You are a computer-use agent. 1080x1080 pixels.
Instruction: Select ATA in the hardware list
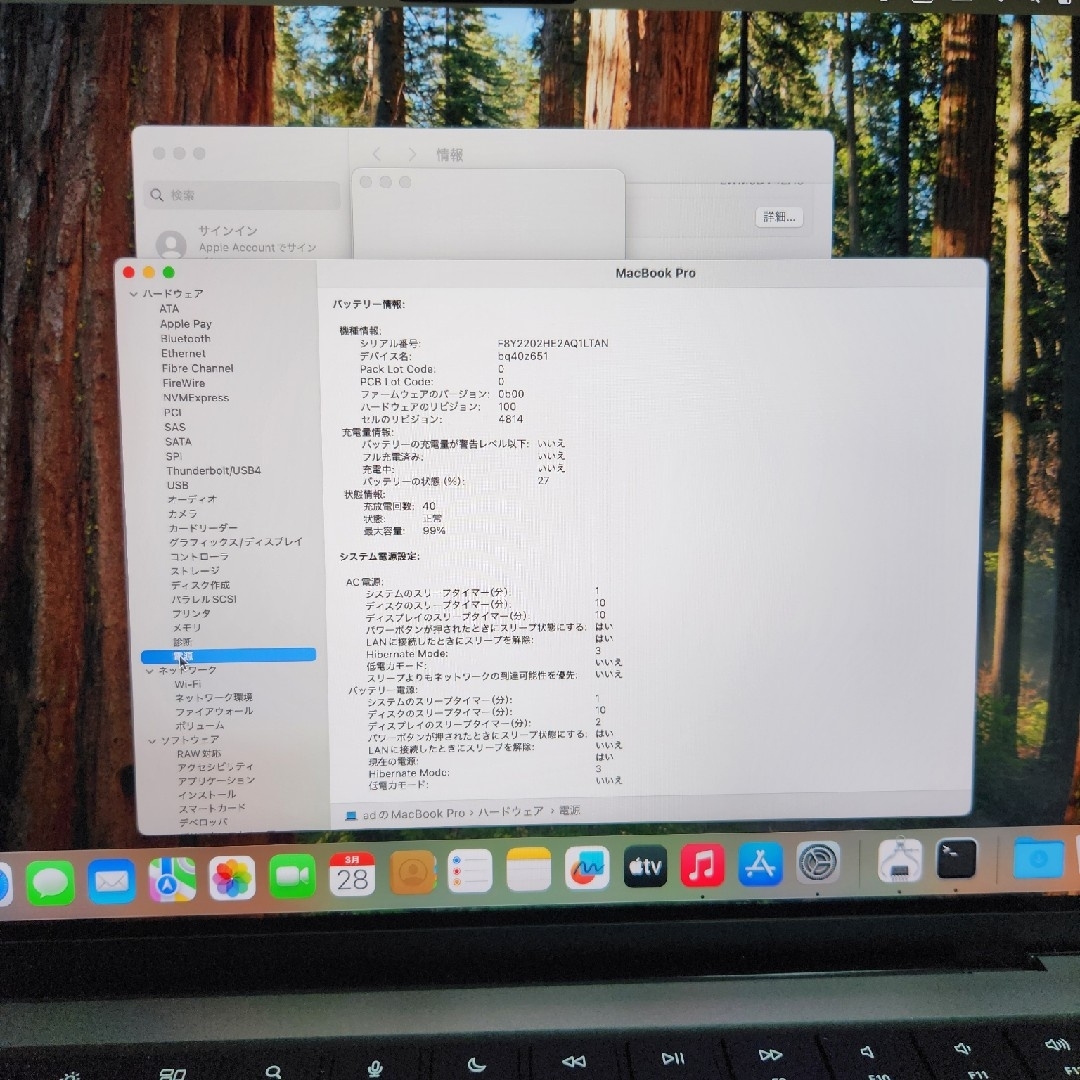click(169, 309)
